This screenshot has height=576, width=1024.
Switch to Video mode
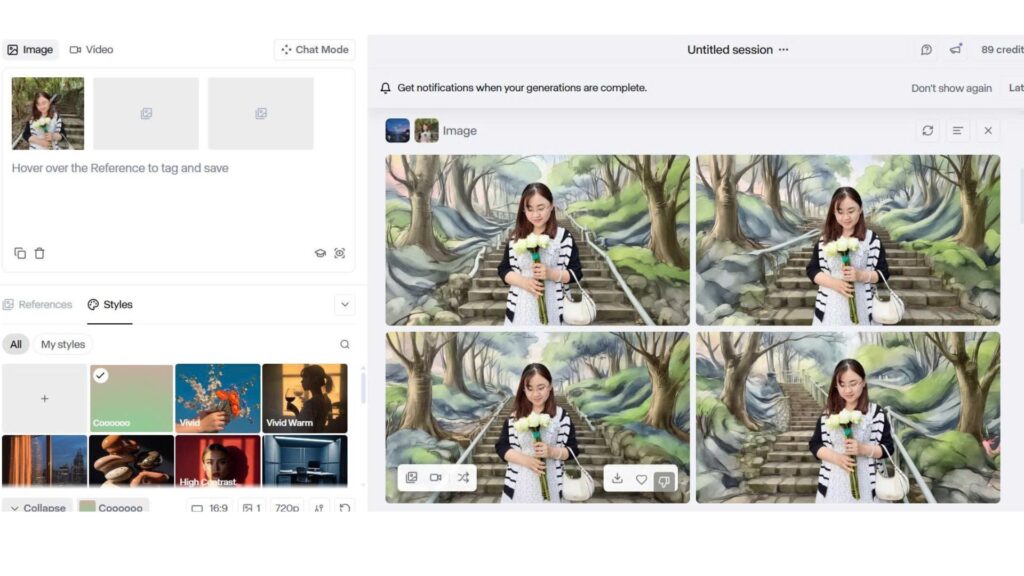pyautogui.click(x=91, y=50)
